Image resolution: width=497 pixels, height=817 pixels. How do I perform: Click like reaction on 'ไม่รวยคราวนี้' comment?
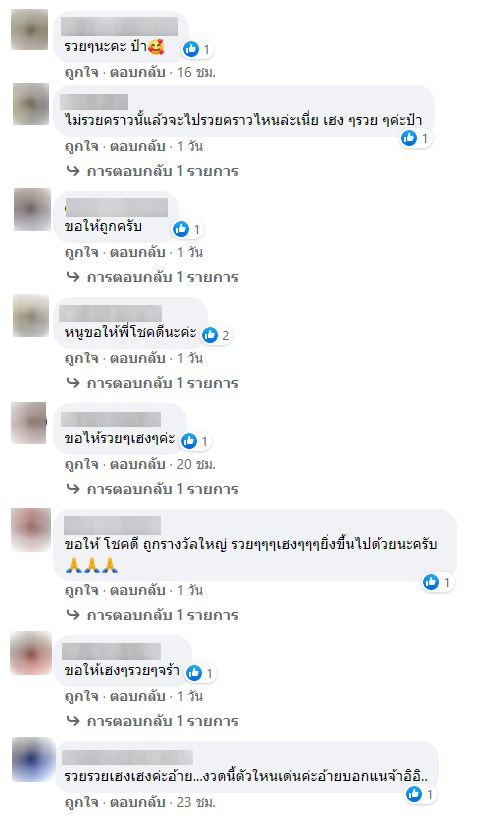coord(416,138)
